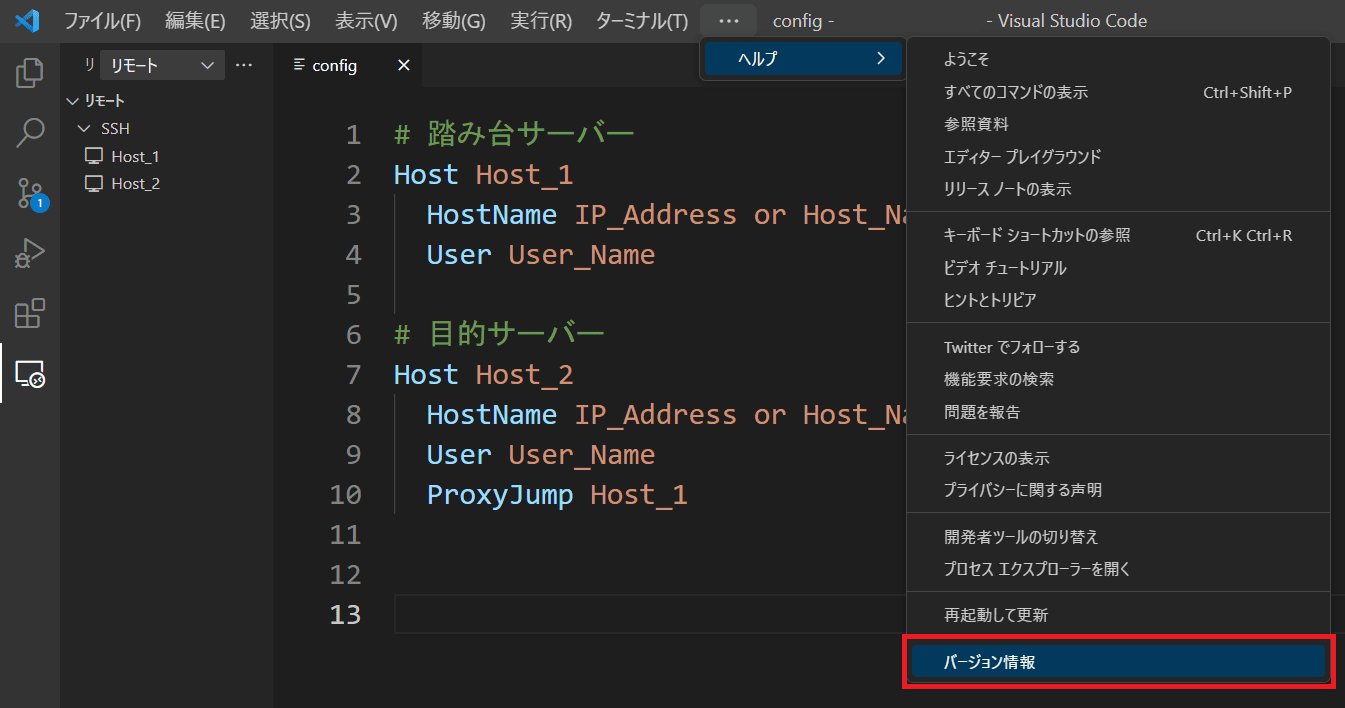This screenshot has width=1345, height=708.
Task: Click the overflow ellipsis in the menu bar
Action: coord(728,21)
